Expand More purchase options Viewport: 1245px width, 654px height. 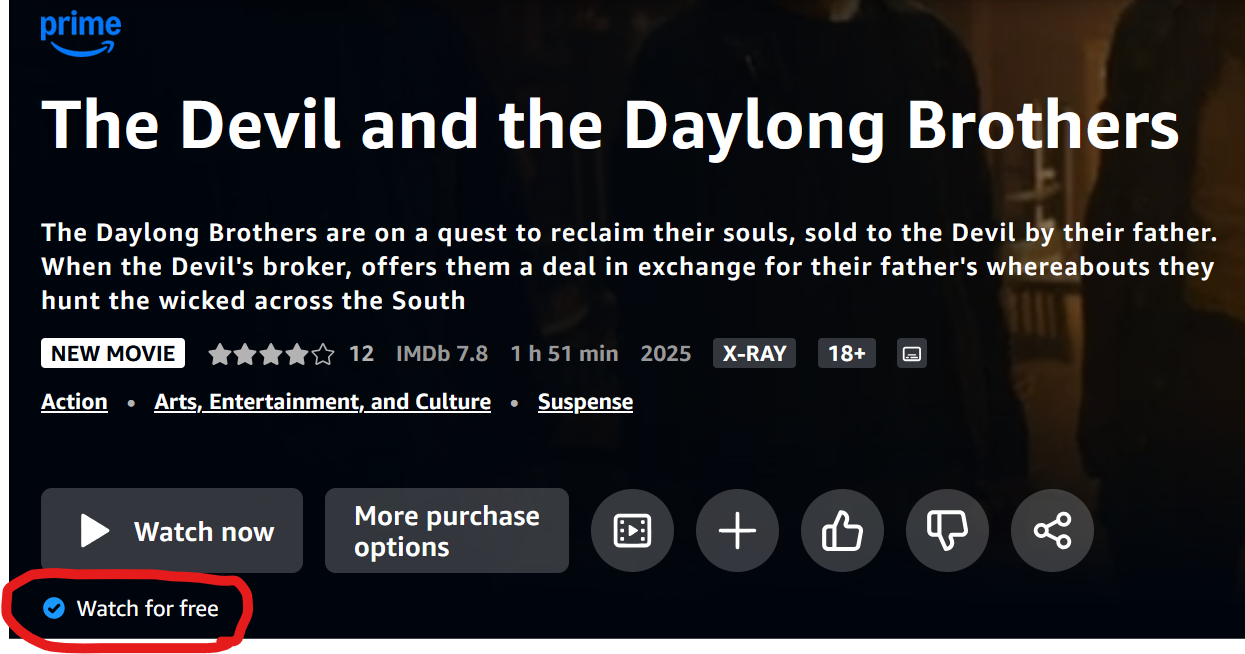click(x=446, y=530)
